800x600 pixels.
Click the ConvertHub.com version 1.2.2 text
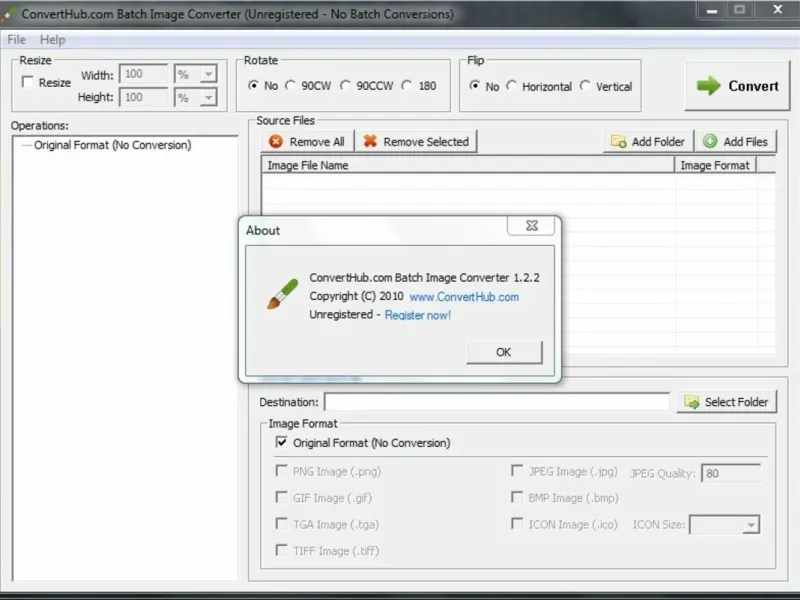[x=424, y=278]
